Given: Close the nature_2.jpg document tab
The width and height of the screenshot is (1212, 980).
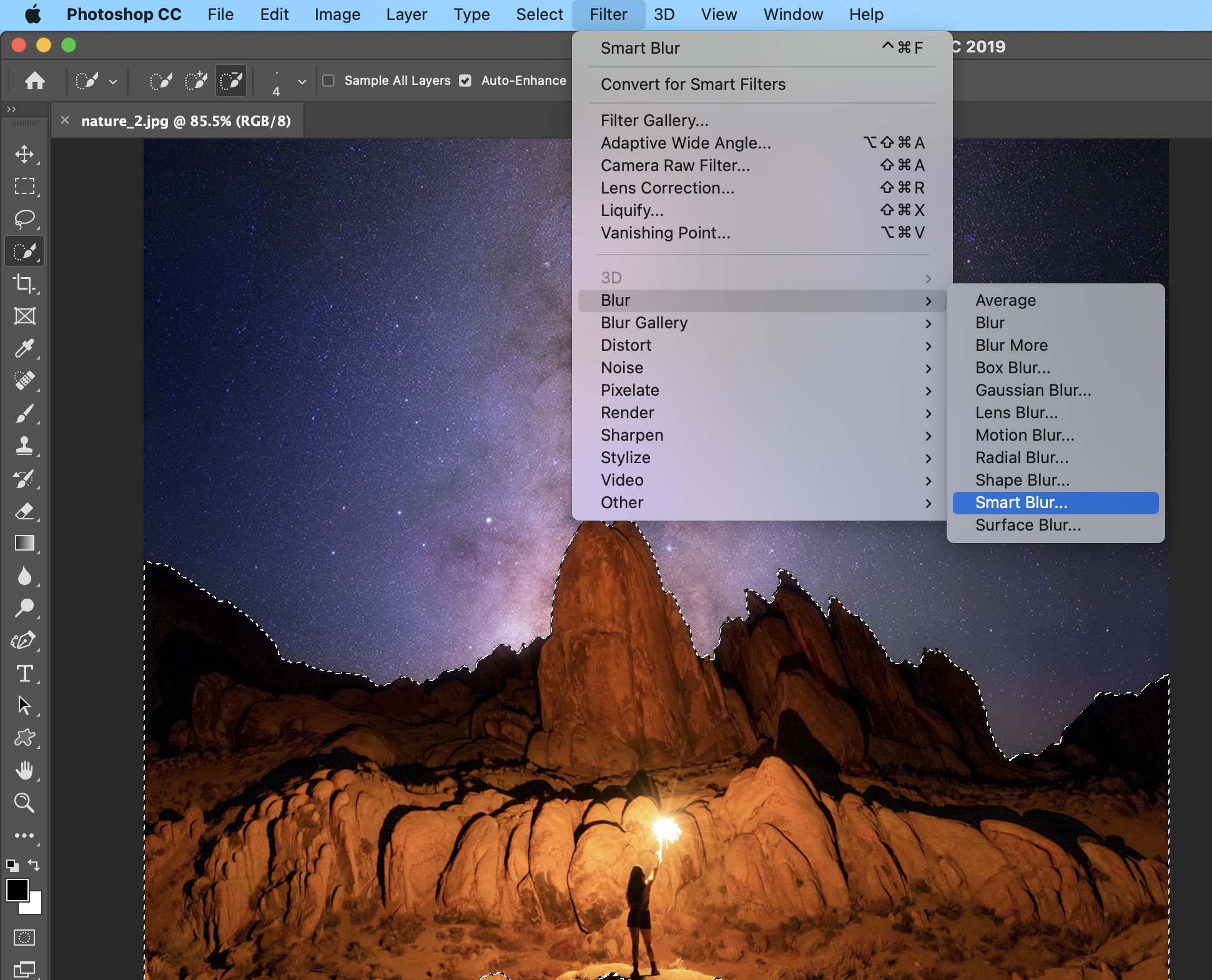Looking at the screenshot, I should click(x=65, y=120).
